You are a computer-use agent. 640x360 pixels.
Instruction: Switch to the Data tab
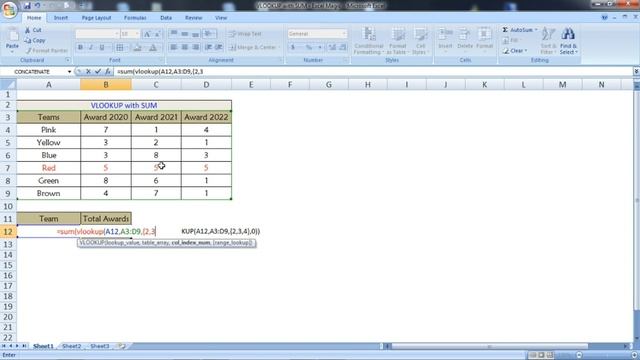pyautogui.click(x=166, y=18)
